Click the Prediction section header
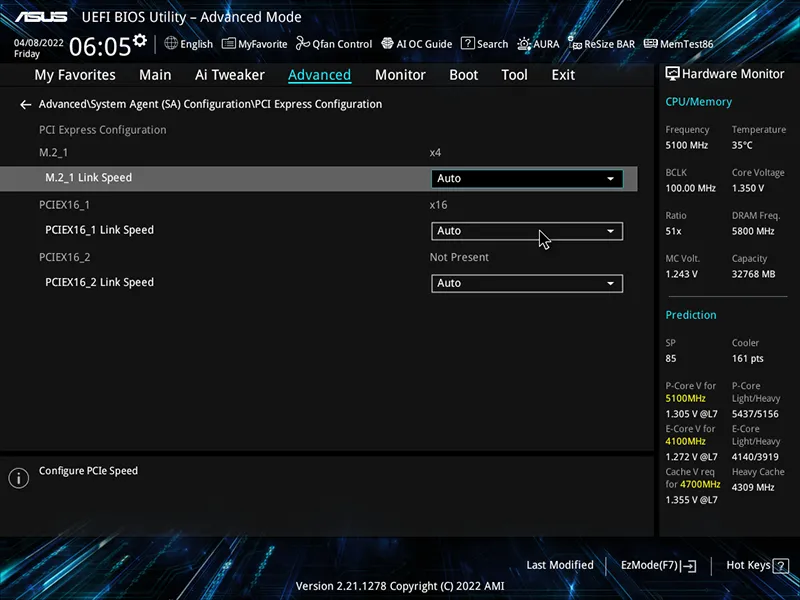800x600 pixels. [691, 315]
